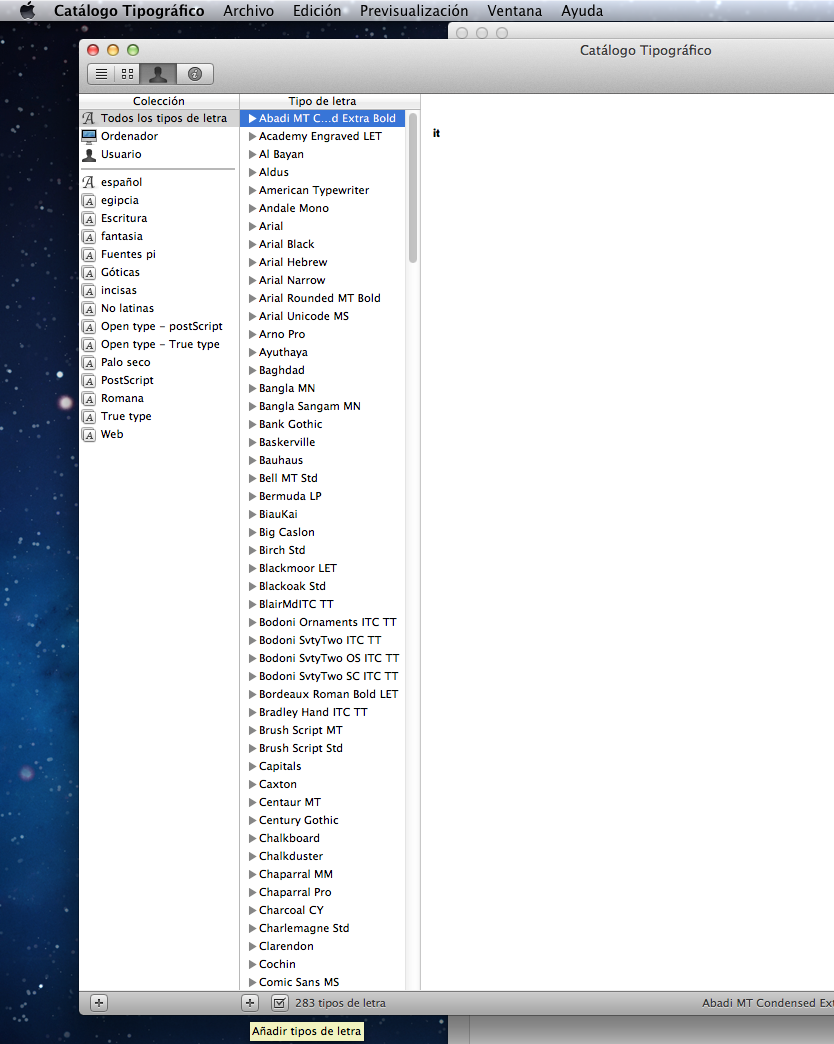Expand the Bodoni Ornaments ITC TT family
834x1044 pixels.
point(252,623)
